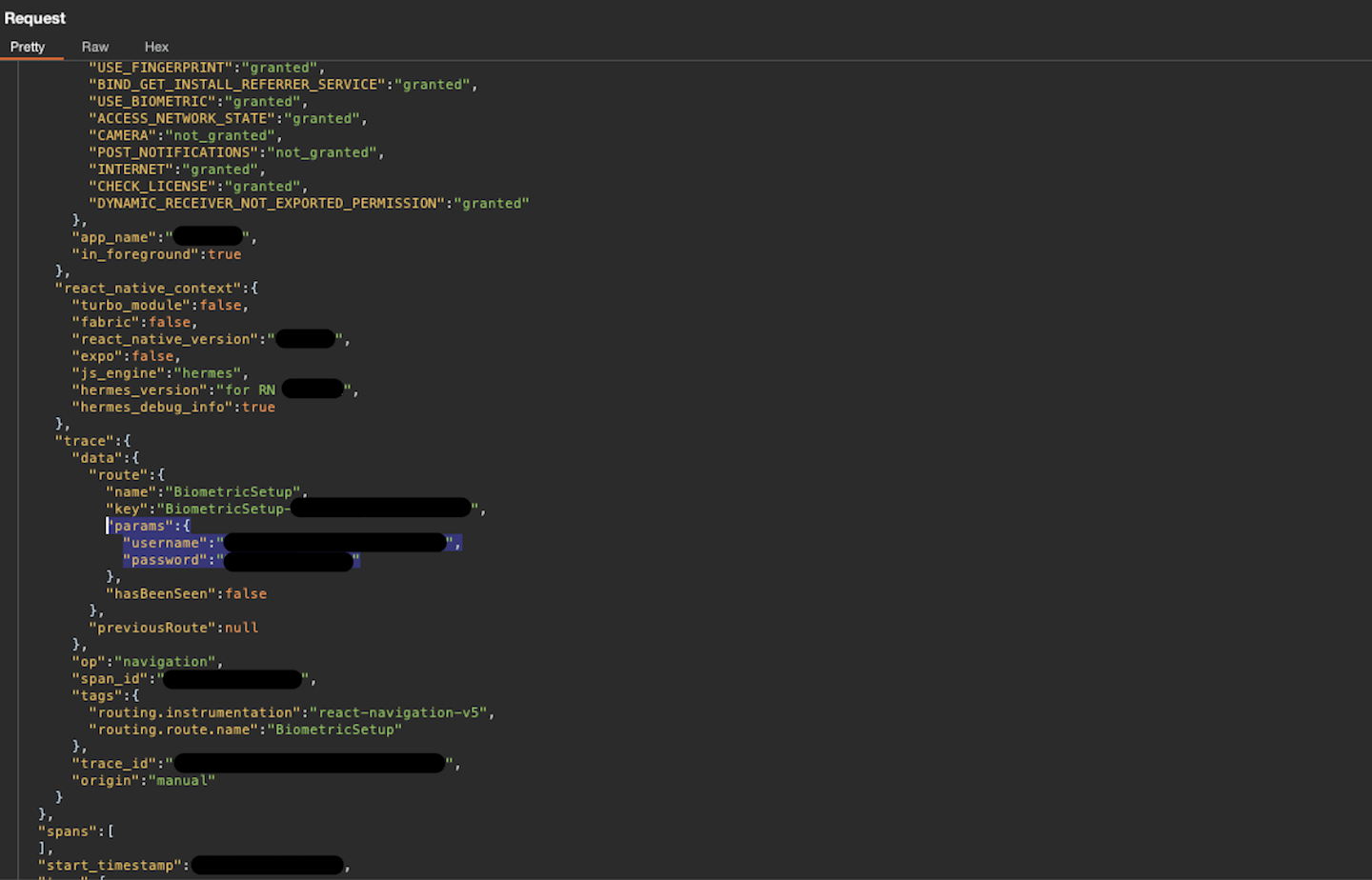Click the in_foreground true value

(225, 253)
